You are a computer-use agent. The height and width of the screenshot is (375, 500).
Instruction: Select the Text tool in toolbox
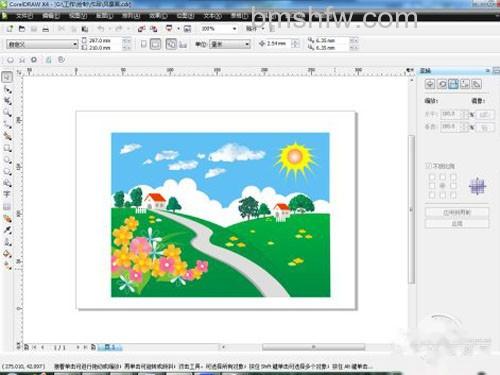click(x=7, y=194)
